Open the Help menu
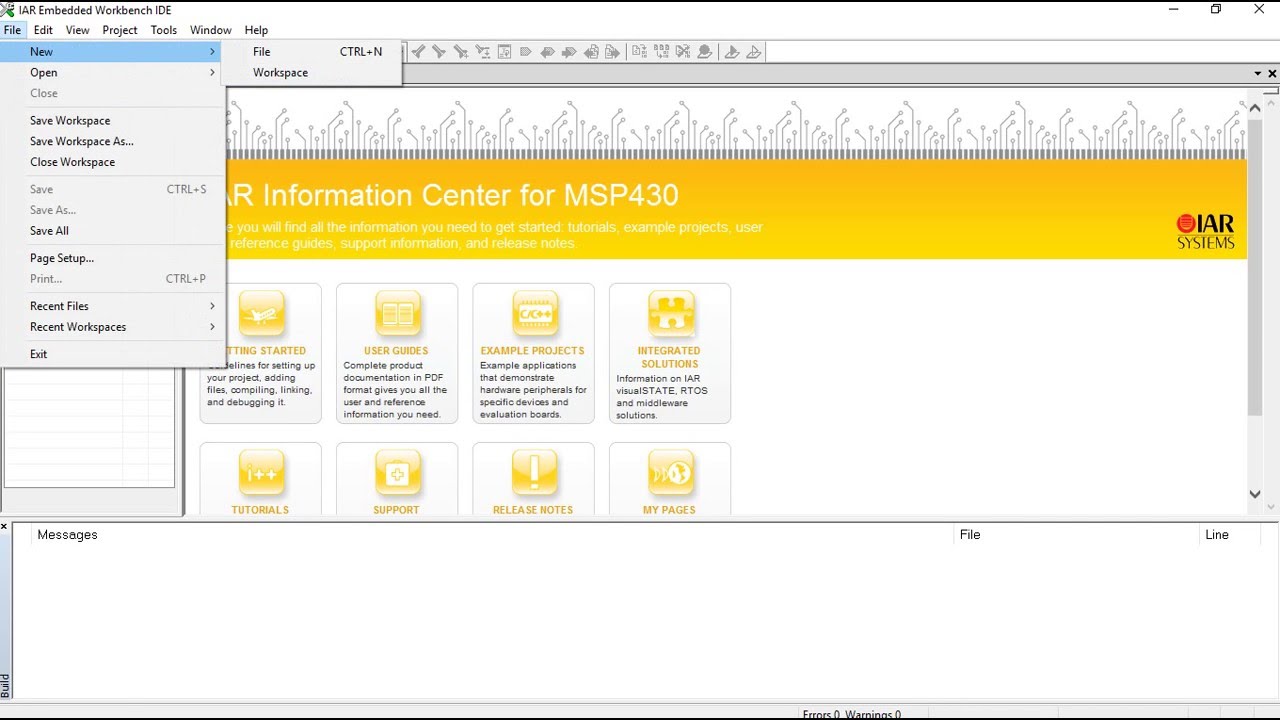 [257, 30]
